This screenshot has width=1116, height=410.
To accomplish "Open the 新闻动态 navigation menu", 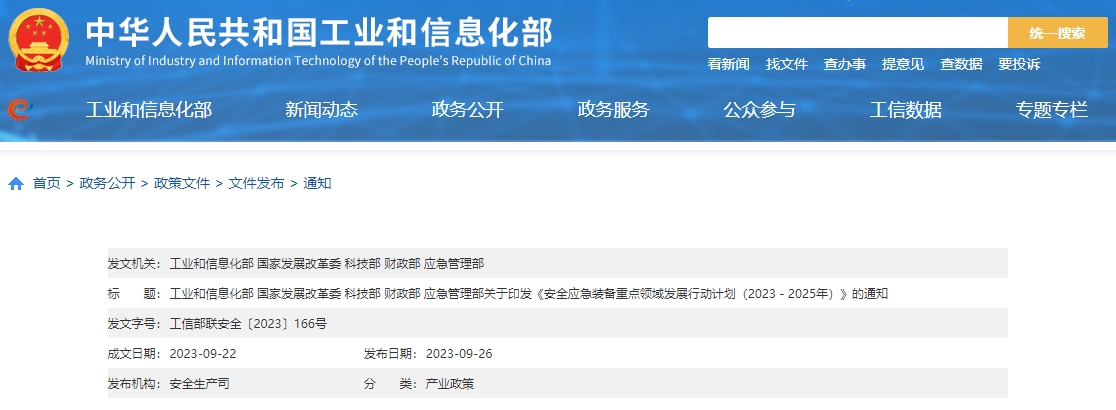I will tap(322, 110).
